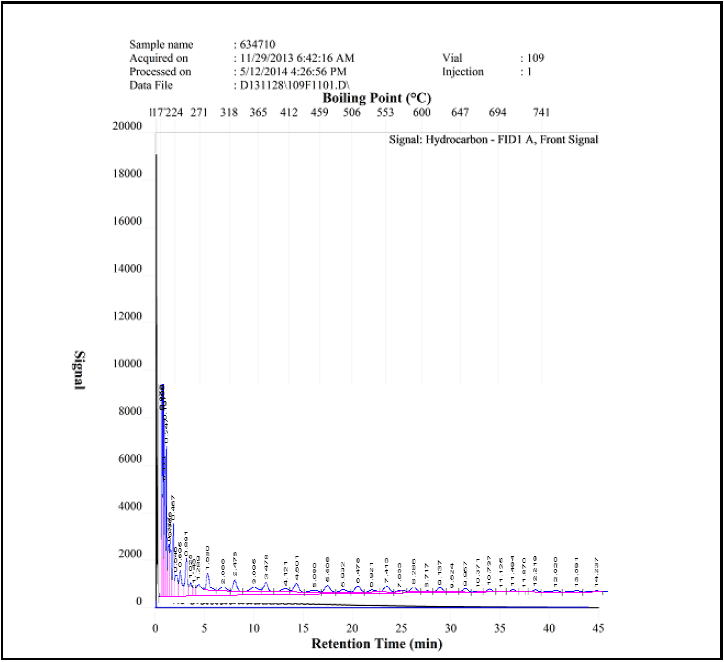The image size is (724, 662).
Task: Click the 8000 signal axis label
Action: [x=130, y=411]
